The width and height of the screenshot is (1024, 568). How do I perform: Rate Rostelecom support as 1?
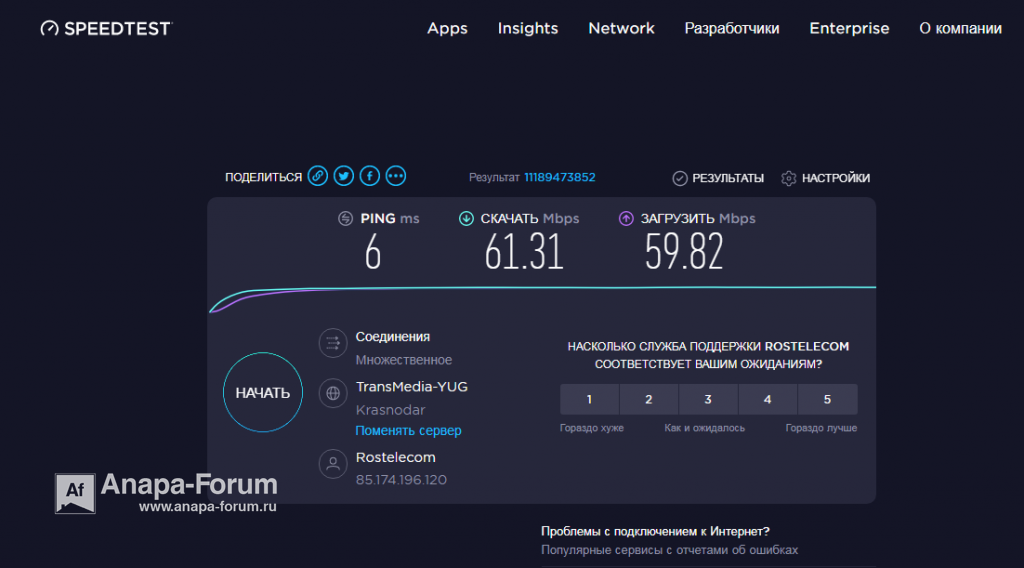pyautogui.click(x=589, y=400)
